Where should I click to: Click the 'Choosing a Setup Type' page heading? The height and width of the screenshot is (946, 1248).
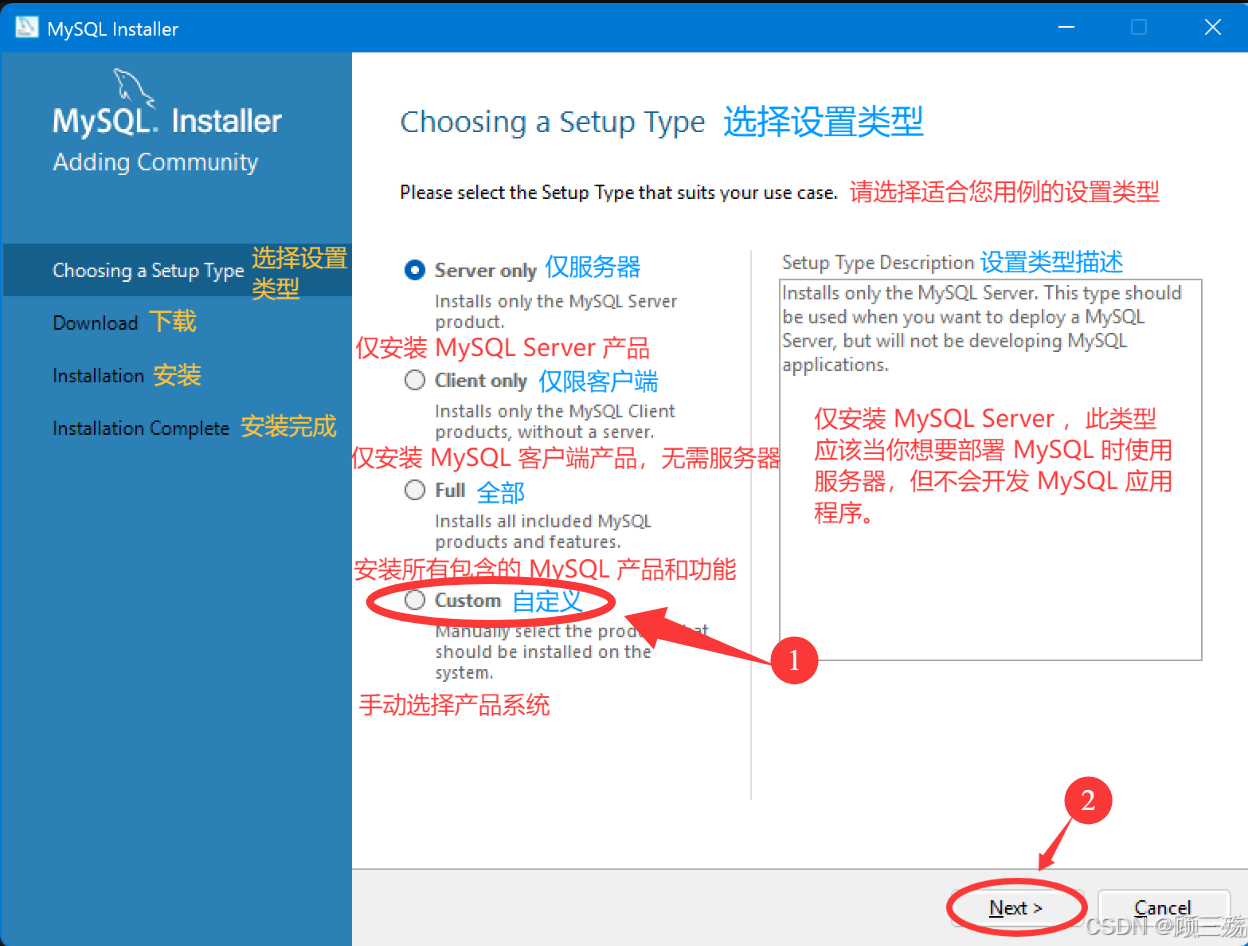[x=552, y=122]
